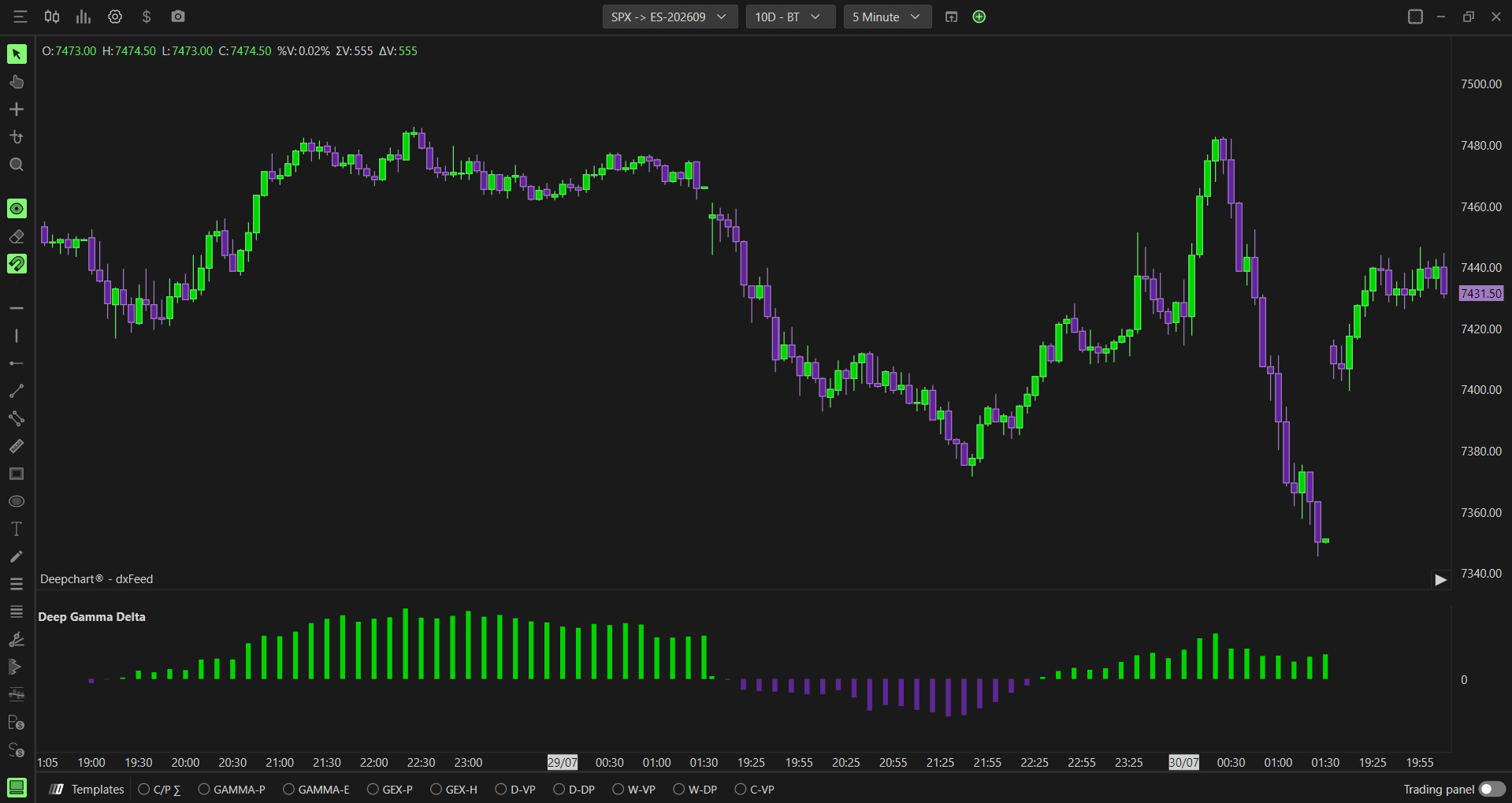Select the ruler measure tool
1512x803 pixels.
tap(17, 446)
